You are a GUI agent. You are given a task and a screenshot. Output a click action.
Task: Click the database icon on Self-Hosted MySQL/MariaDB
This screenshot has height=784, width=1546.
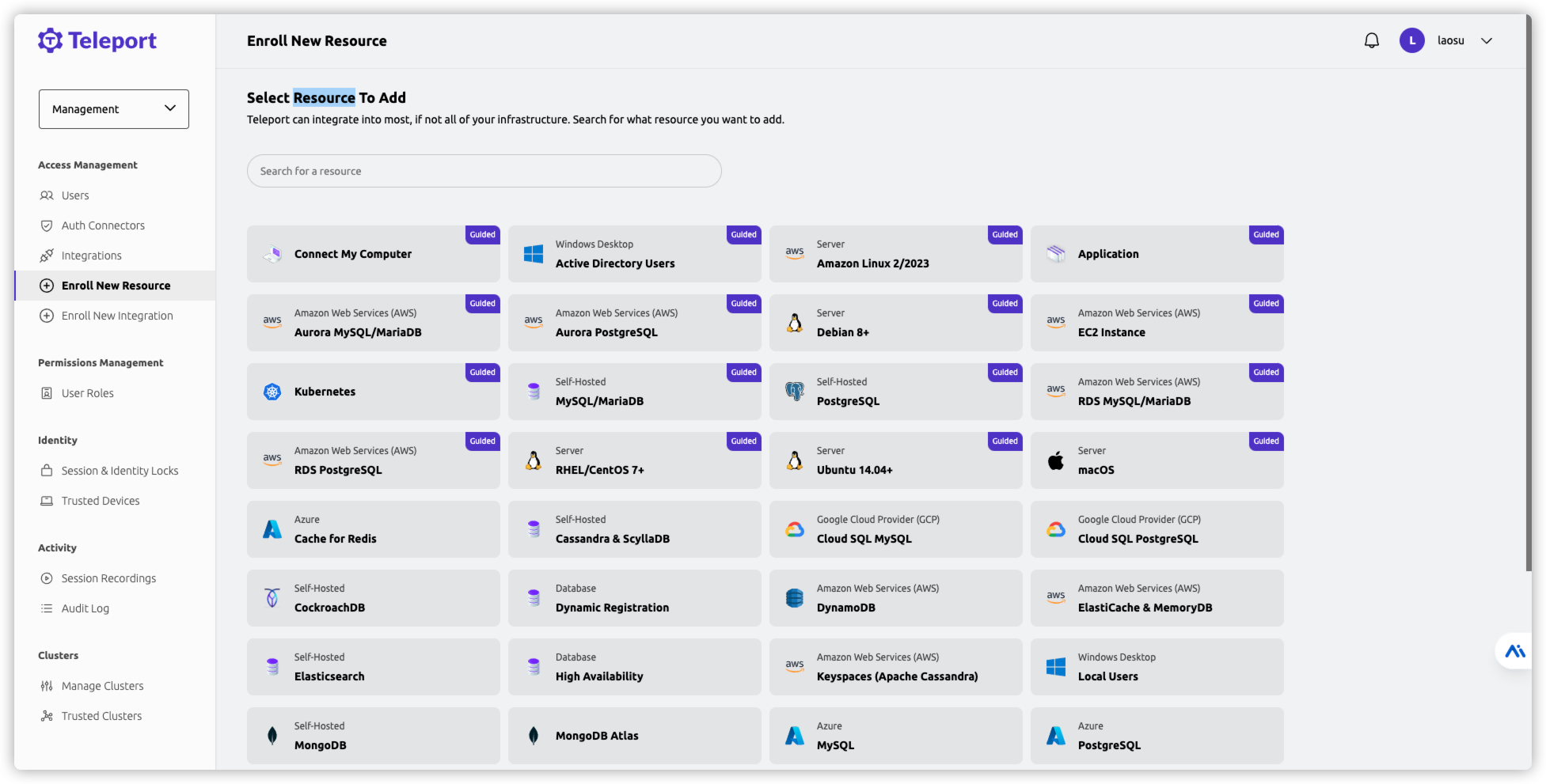pos(534,392)
